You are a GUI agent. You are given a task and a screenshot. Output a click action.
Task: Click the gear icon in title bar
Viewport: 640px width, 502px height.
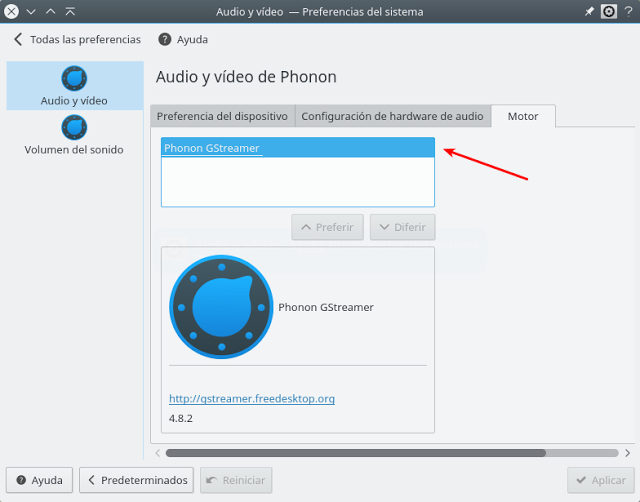(x=609, y=11)
